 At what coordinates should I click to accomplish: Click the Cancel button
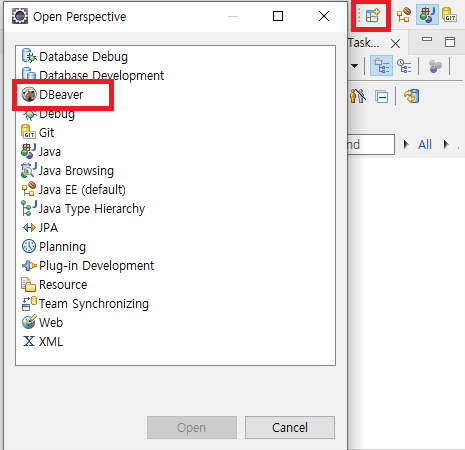[x=290, y=427]
